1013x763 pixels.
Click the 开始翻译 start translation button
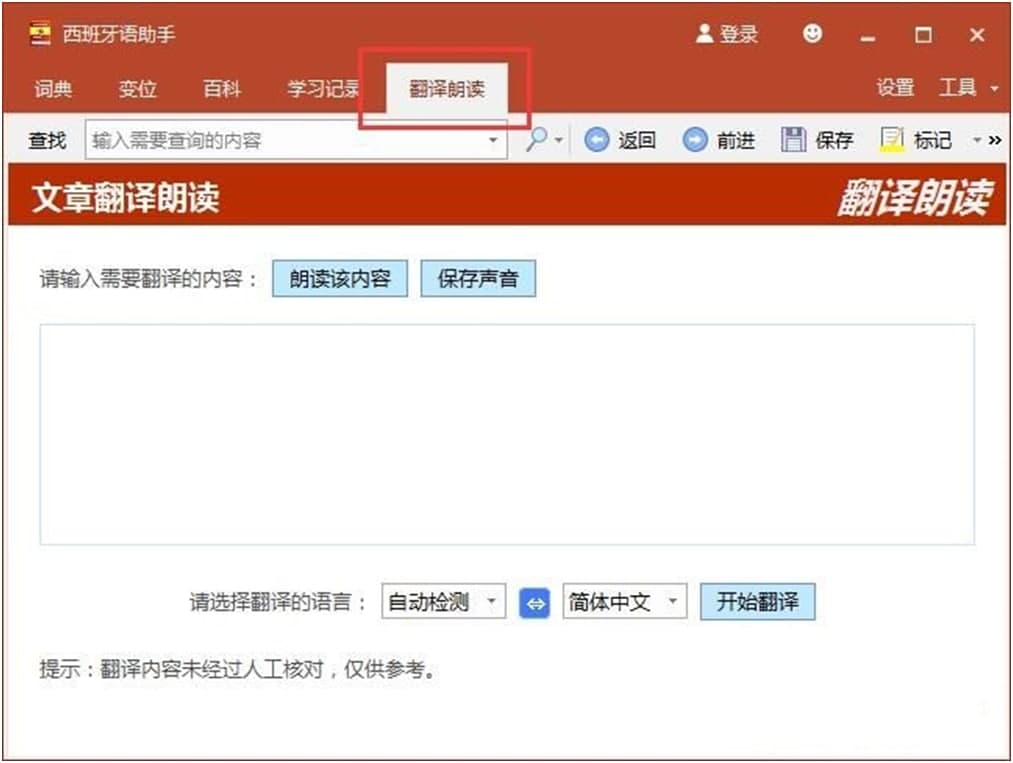pos(757,602)
